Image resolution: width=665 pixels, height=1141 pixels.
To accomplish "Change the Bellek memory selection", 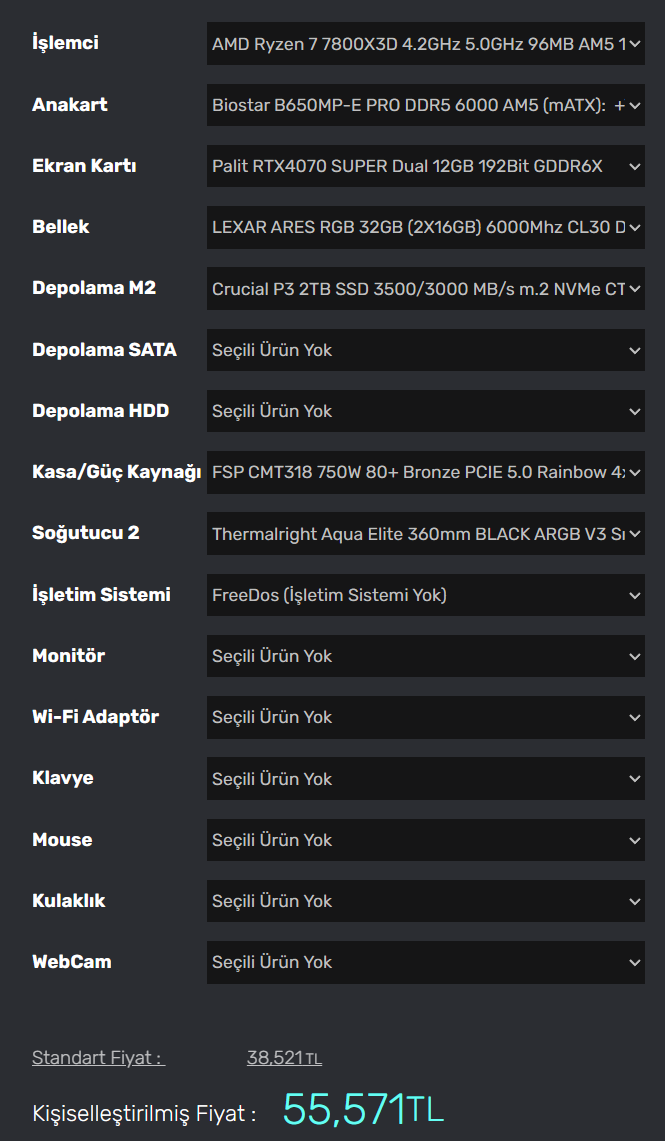I will coord(425,227).
